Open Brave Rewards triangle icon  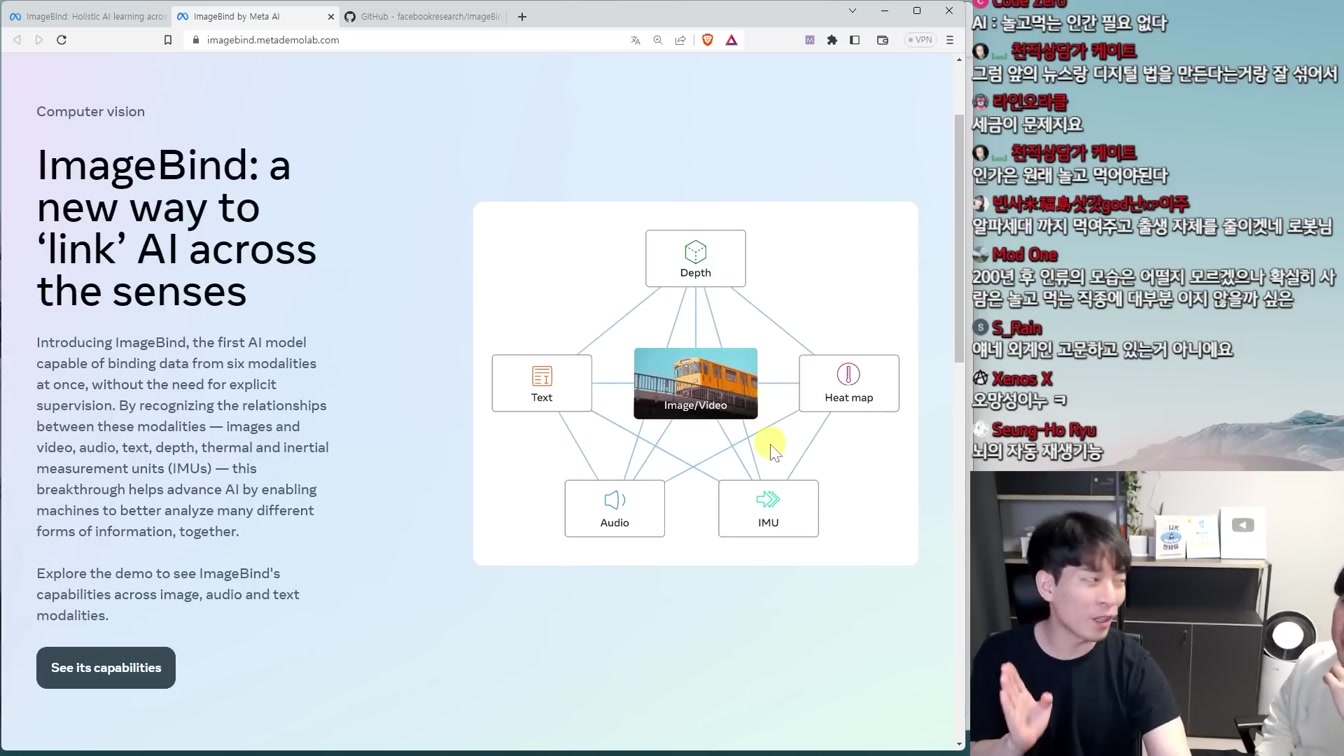[x=732, y=40]
